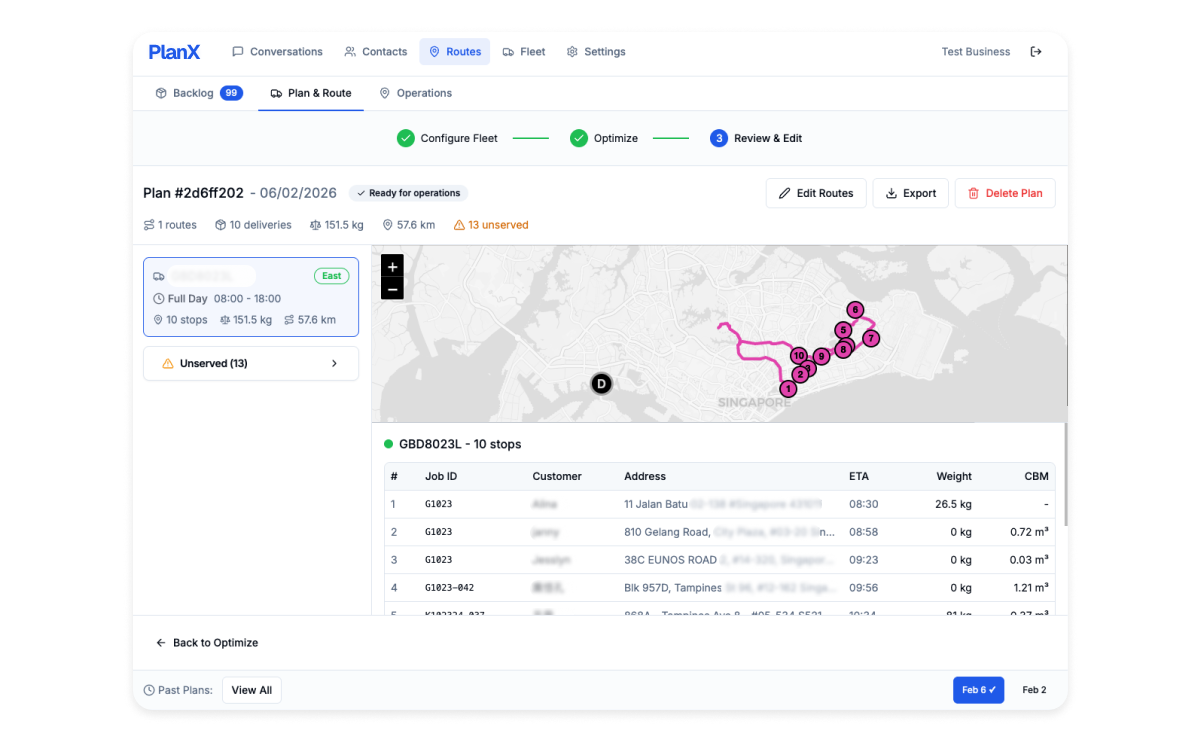Open the Conversations menu item

(x=277, y=52)
